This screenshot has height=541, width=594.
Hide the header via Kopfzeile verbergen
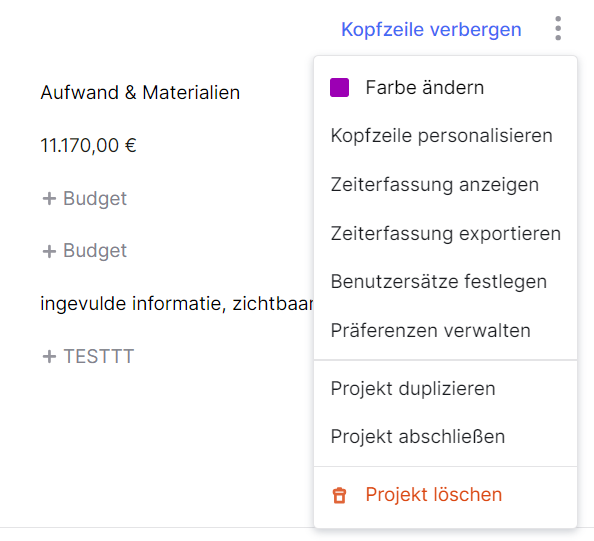pos(431,30)
